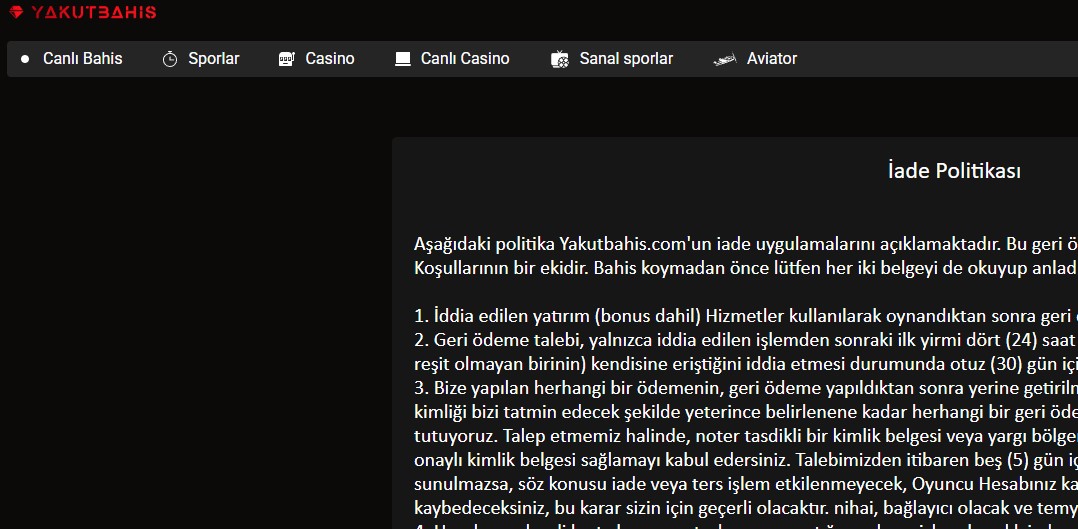1078x529 pixels.
Task: Open the Sanal sporlar menu item
Action: click(626, 59)
